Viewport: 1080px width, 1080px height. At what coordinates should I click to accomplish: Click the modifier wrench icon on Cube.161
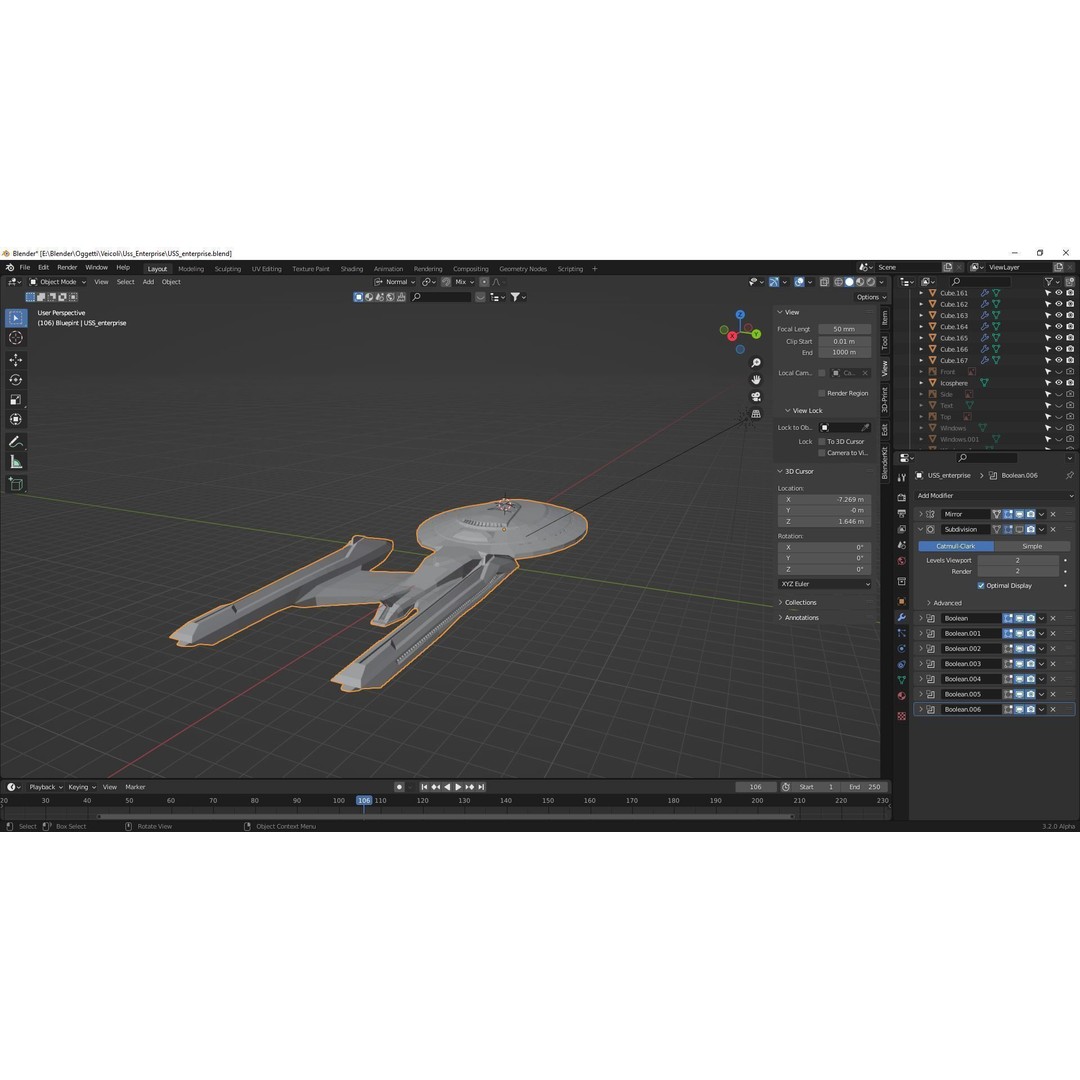click(x=984, y=293)
